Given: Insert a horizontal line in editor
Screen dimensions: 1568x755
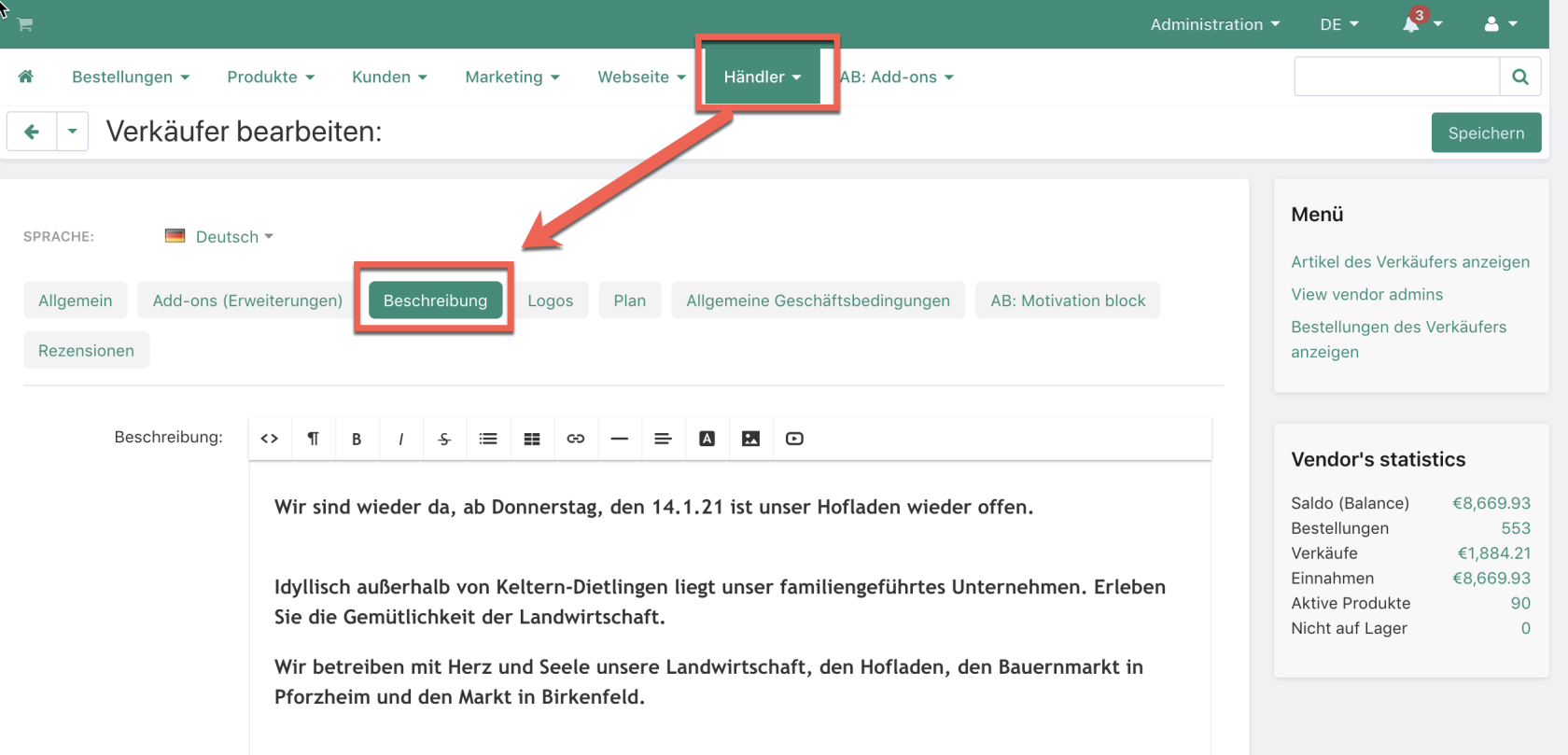Looking at the screenshot, I should pos(620,439).
